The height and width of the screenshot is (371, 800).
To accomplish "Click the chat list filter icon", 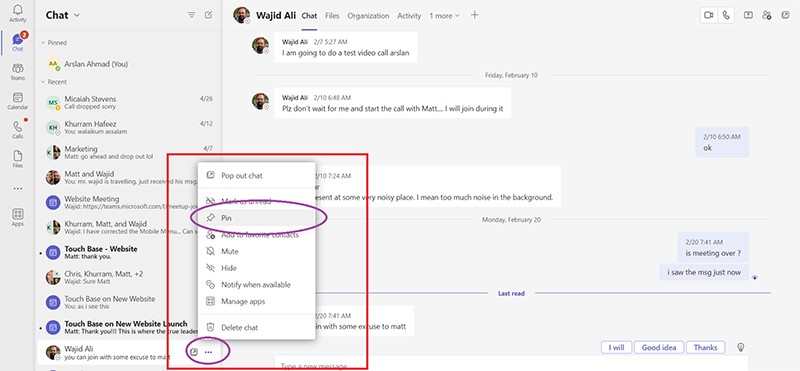I will [x=192, y=15].
